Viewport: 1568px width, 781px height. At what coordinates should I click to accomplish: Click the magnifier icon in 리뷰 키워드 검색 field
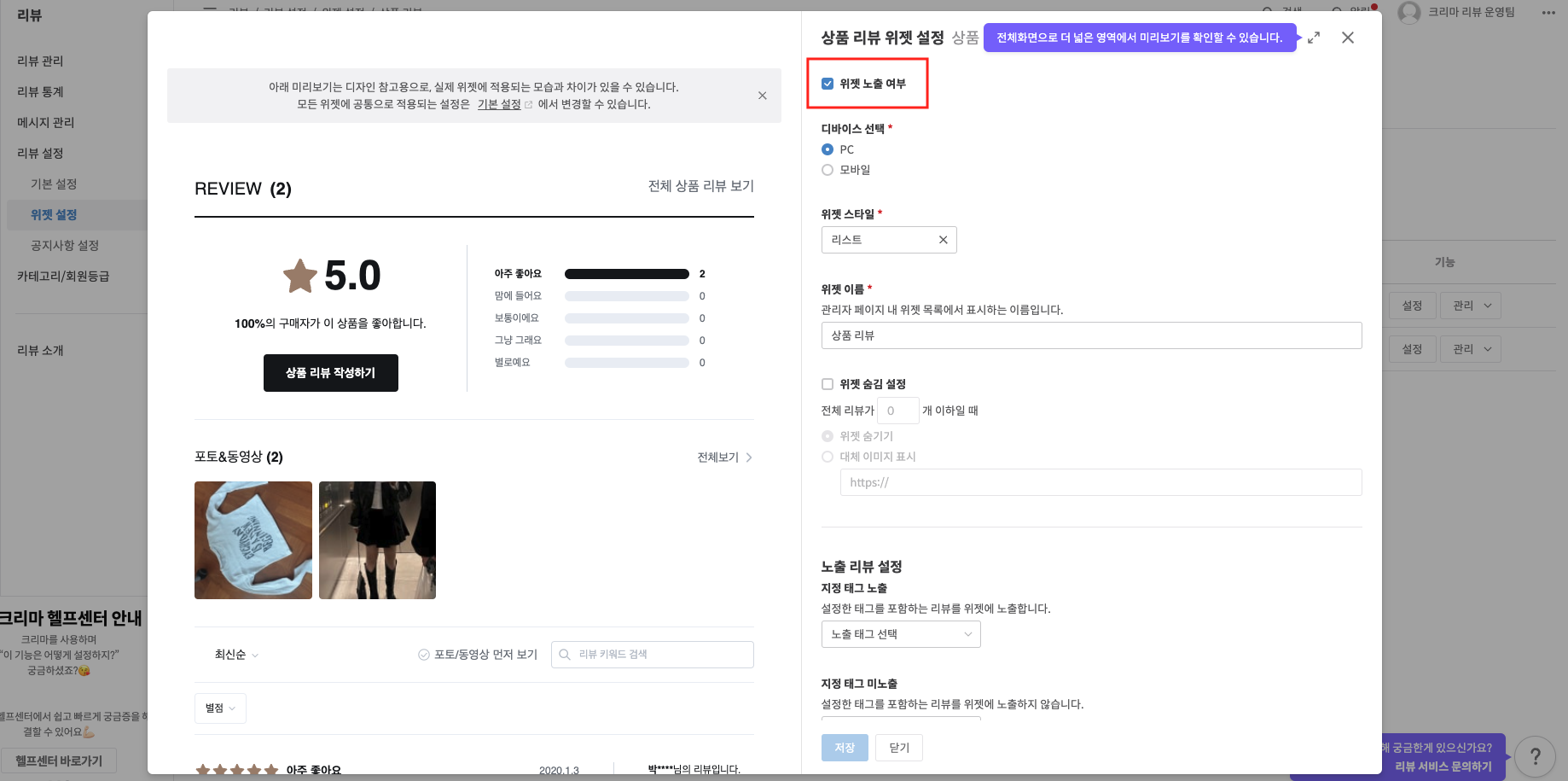click(564, 655)
